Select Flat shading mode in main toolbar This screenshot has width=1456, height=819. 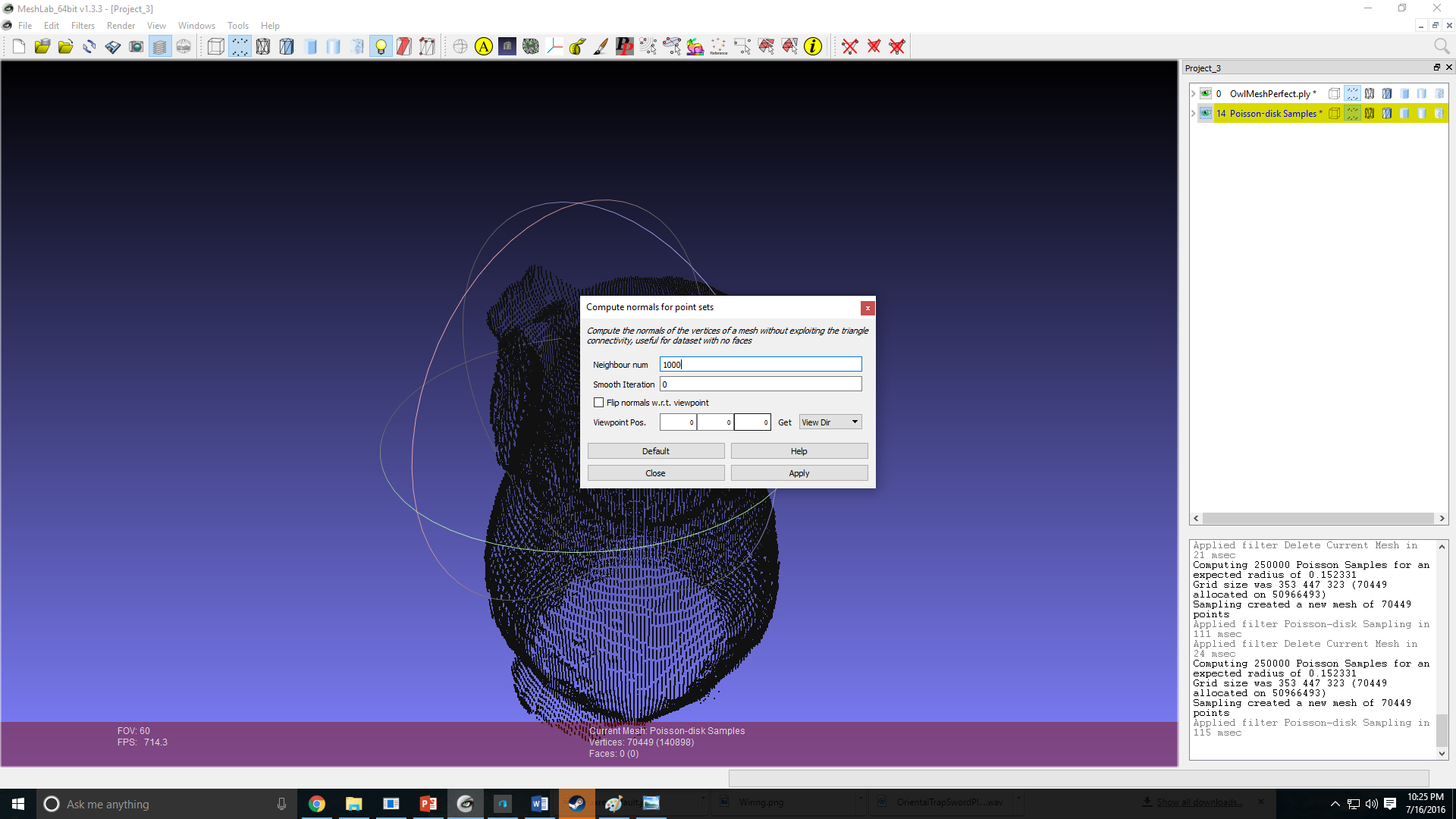pos(310,47)
